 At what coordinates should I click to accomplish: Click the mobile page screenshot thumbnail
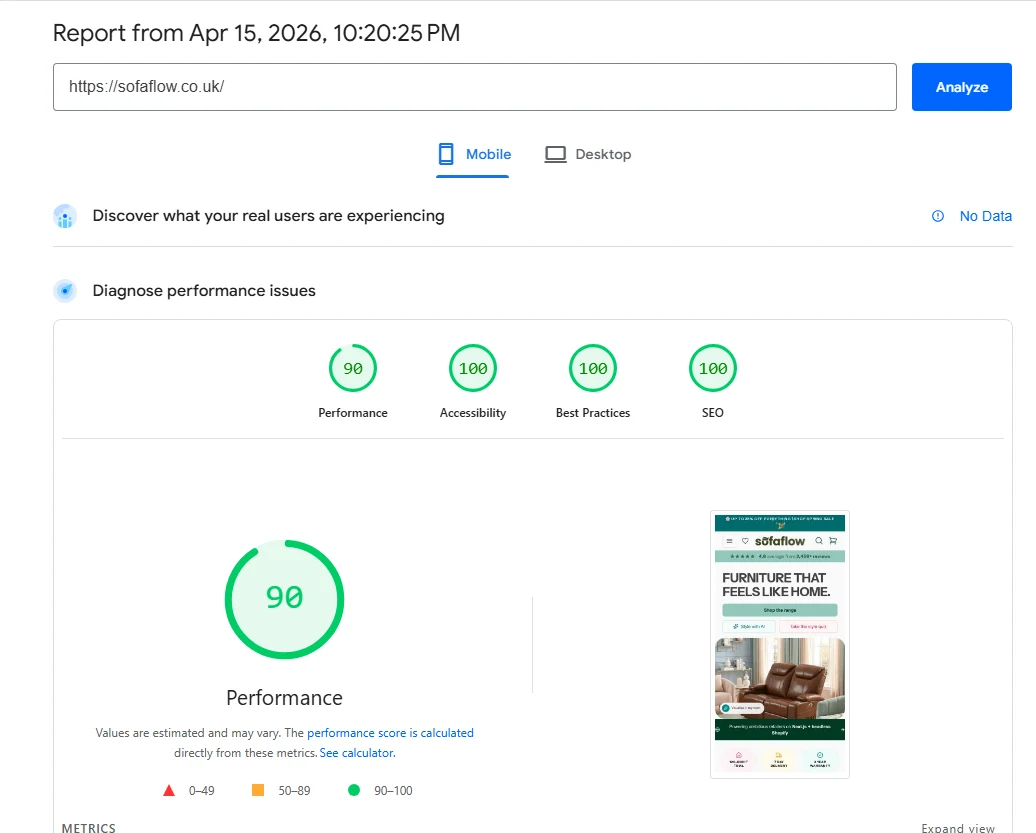780,643
